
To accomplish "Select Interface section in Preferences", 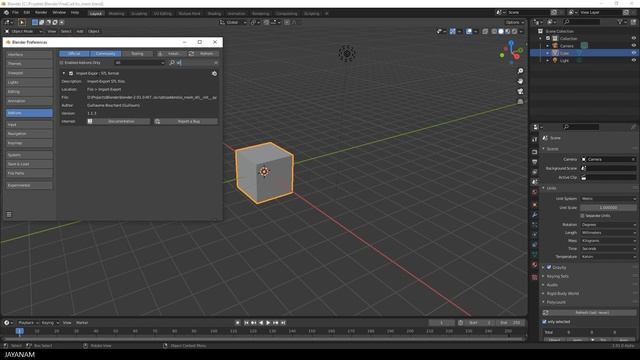I will point(29,54).
